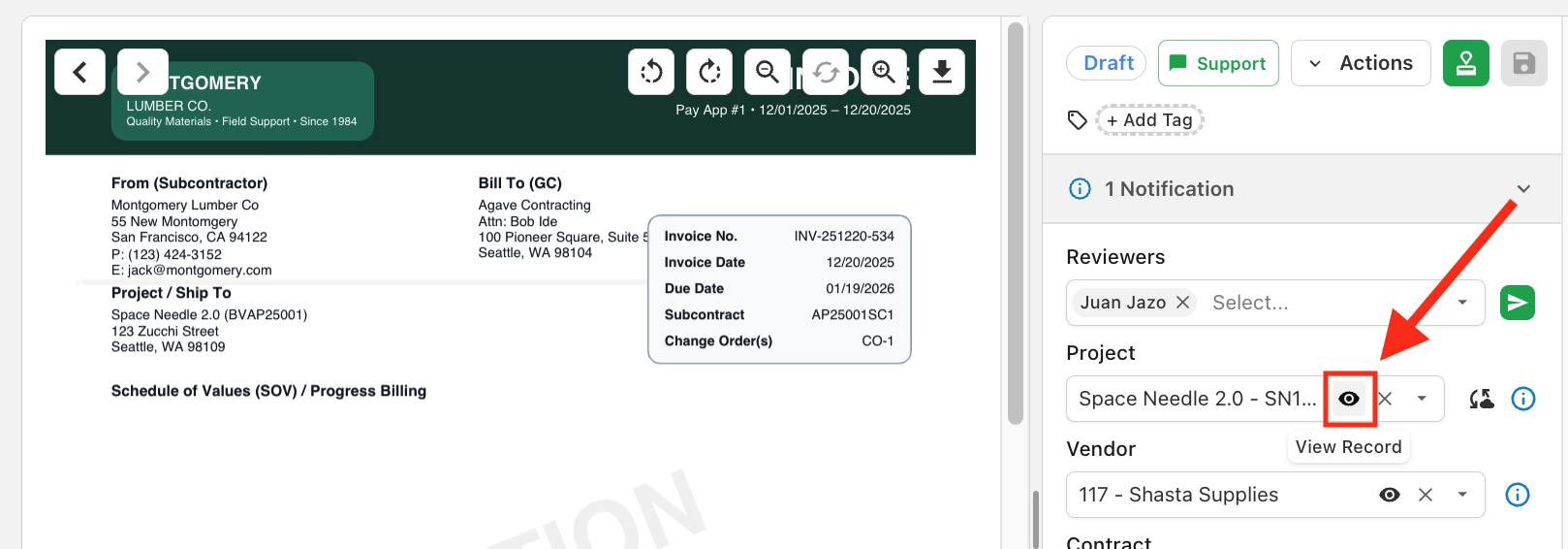This screenshot has width=1568, height=549.
Task: Open the Vendor dropdown arrow
Action: [1462, 495]
